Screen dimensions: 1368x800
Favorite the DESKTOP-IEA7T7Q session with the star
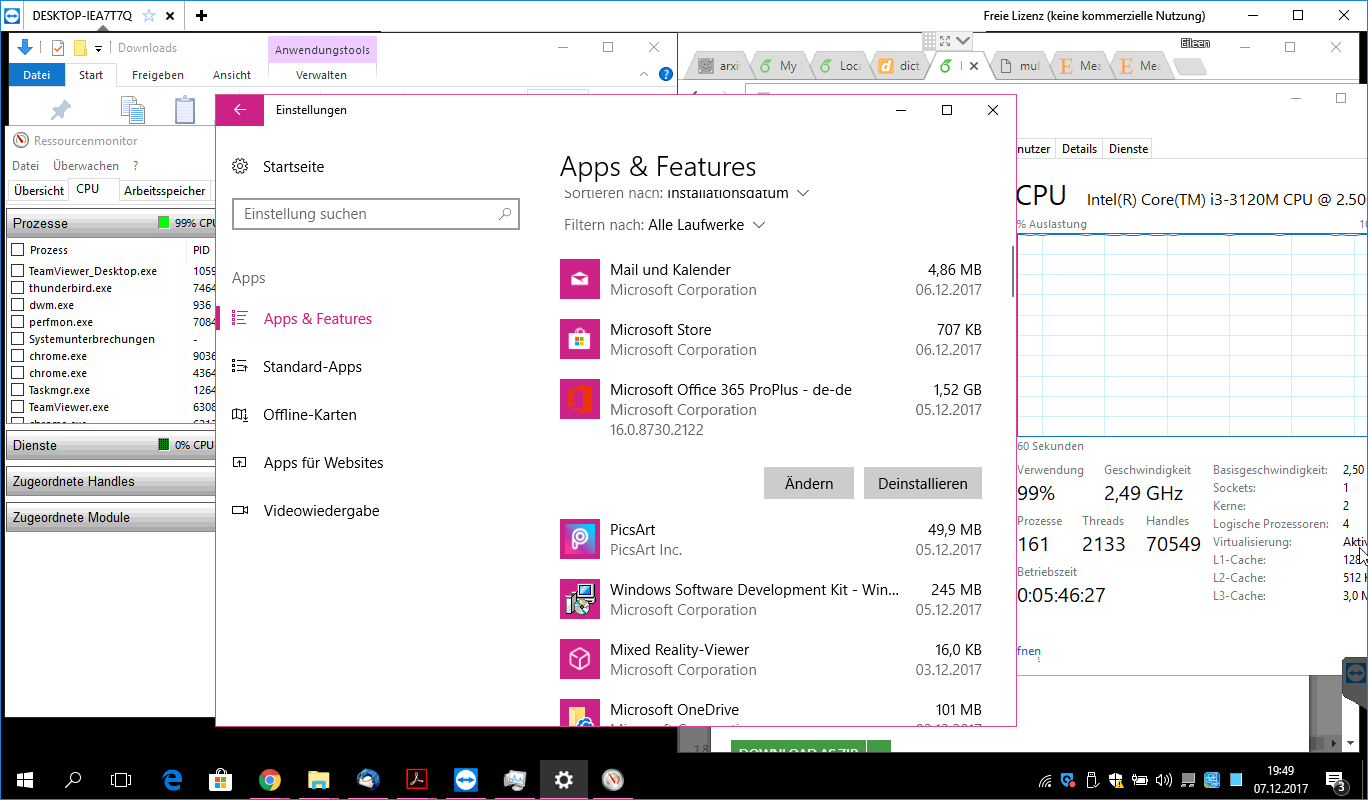coord(149,16)
